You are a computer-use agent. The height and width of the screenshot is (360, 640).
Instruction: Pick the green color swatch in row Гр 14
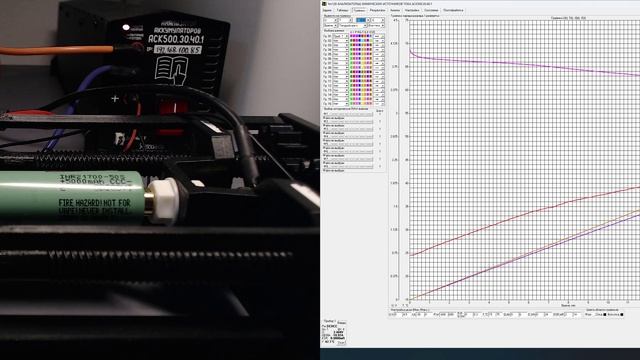tap(351, 95)
